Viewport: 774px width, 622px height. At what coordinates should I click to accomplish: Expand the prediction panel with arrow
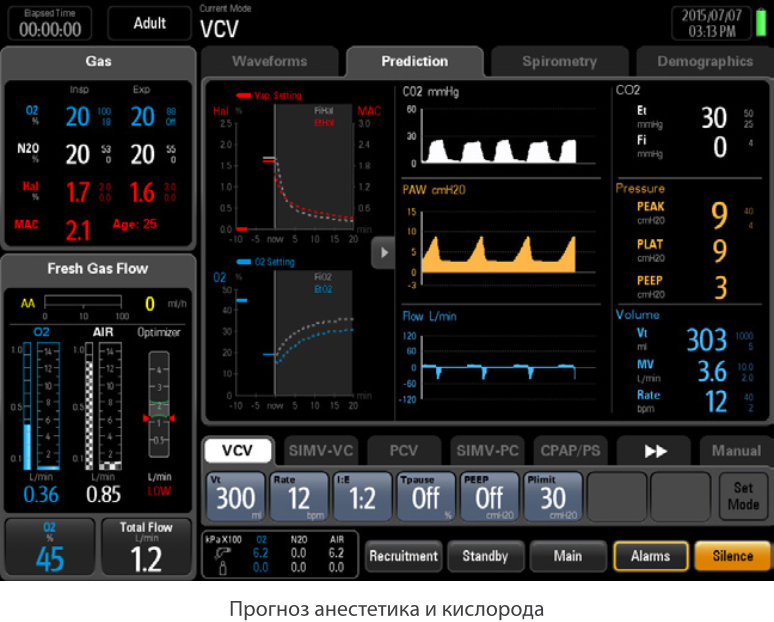pyautogui.click(x=383, y=254)
